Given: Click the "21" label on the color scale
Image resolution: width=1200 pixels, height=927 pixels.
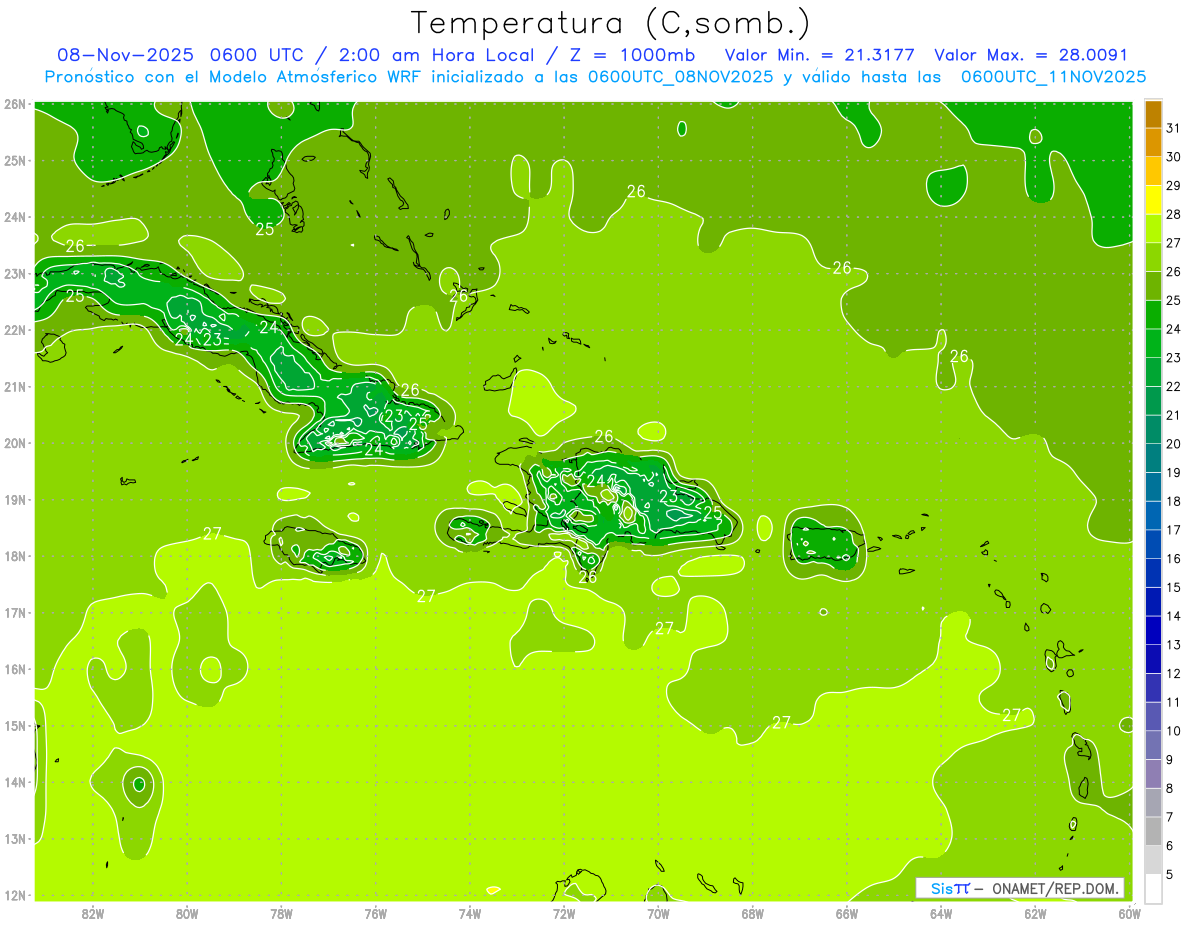Looking at the screenshot, I should click(x=1173, y=415).
